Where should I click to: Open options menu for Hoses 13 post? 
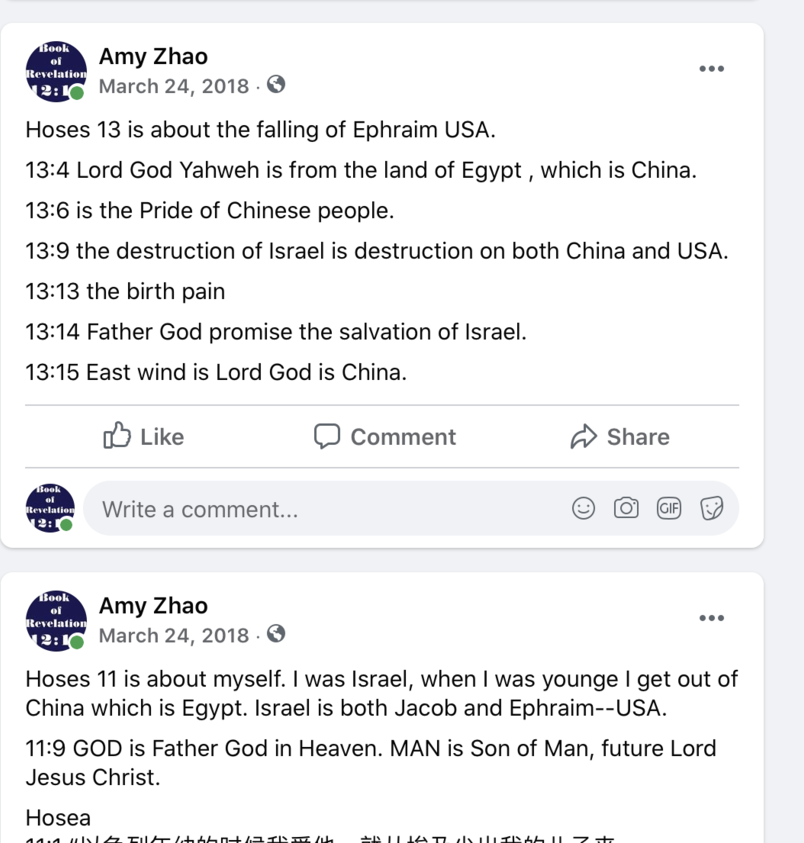pyautogui.click(x=711, y=69)
